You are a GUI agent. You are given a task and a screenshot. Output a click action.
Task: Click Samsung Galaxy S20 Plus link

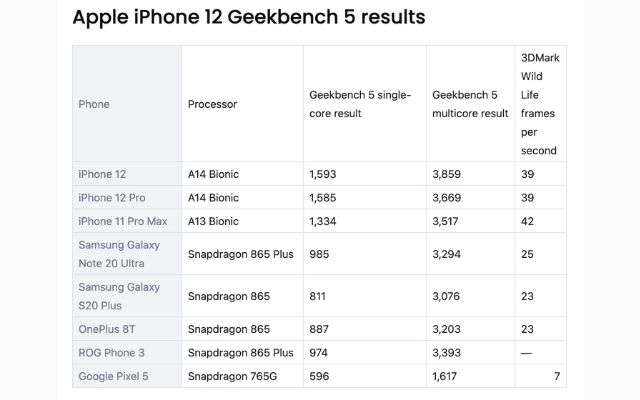[x=119, y=296]
